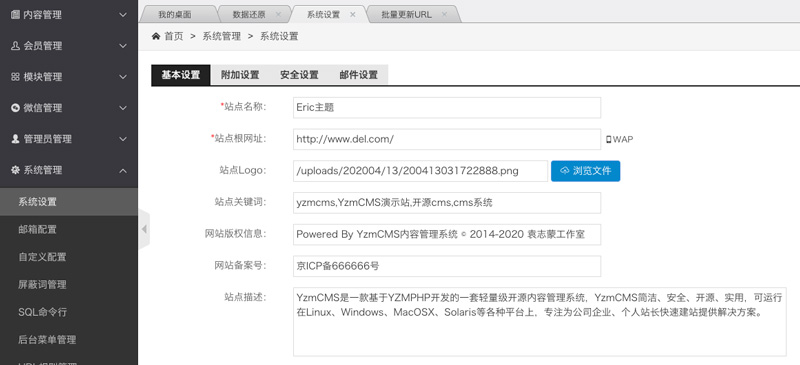Screen dimensions: 800x365
Task: Expand the 会员管理 menu chevron
Action: click(123, 46)
